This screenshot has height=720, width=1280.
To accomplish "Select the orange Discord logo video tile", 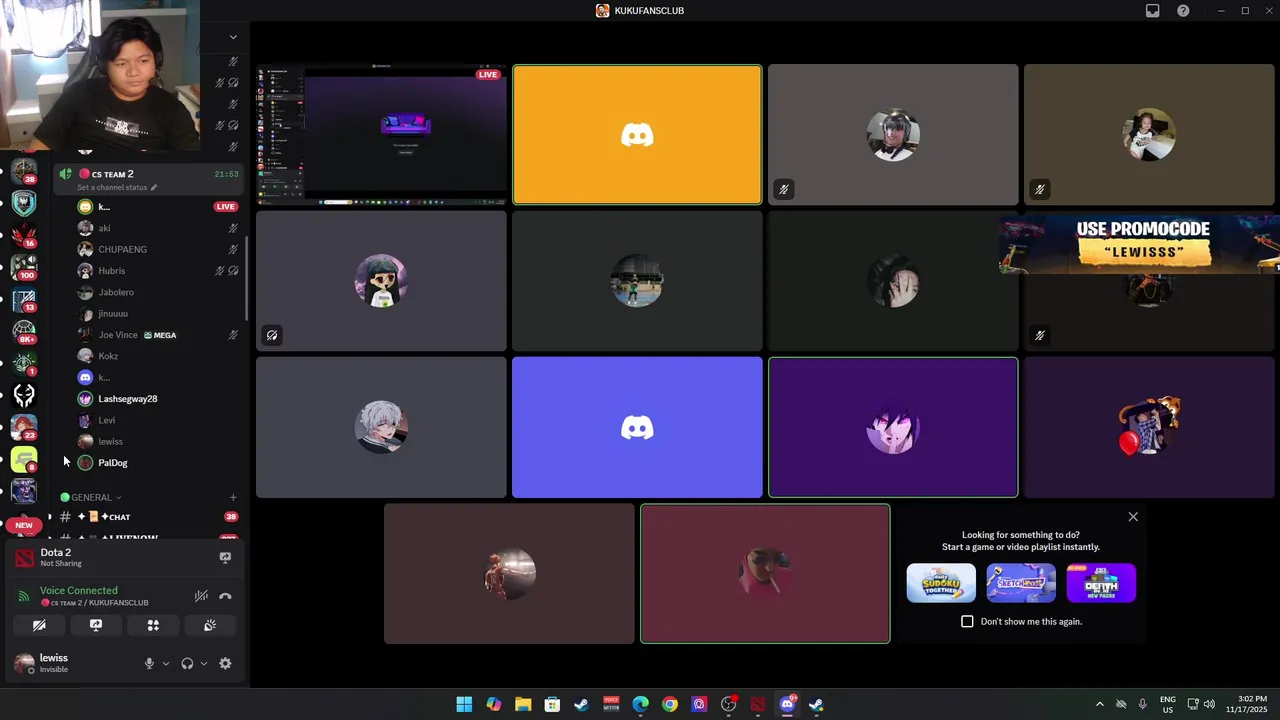I will click(x=637, y=135).
